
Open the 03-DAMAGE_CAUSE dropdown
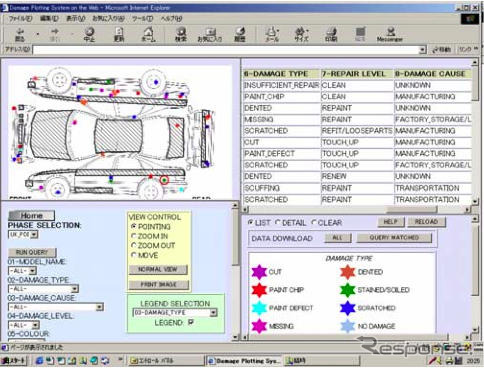pyautogui.click(x=56, y=307)
